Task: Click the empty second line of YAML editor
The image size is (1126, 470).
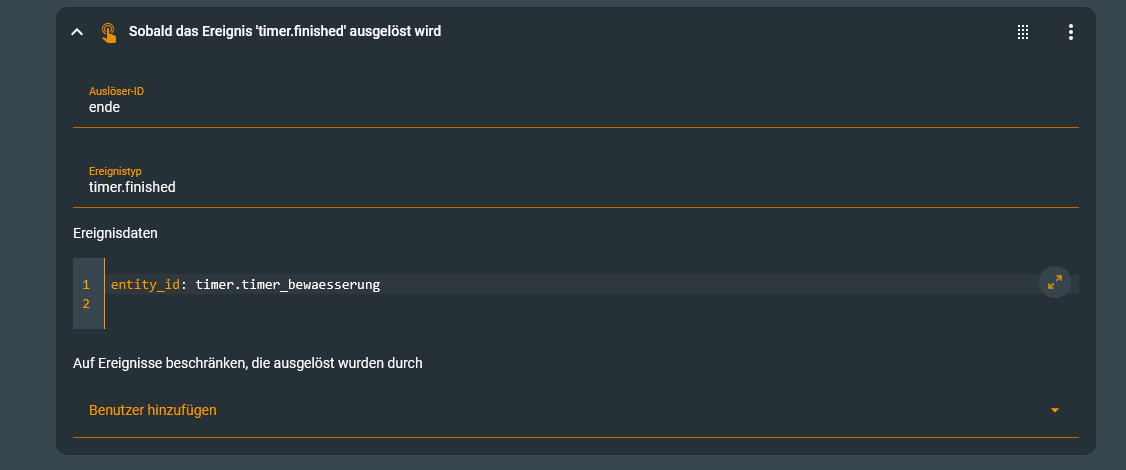Action: [400, 304]
